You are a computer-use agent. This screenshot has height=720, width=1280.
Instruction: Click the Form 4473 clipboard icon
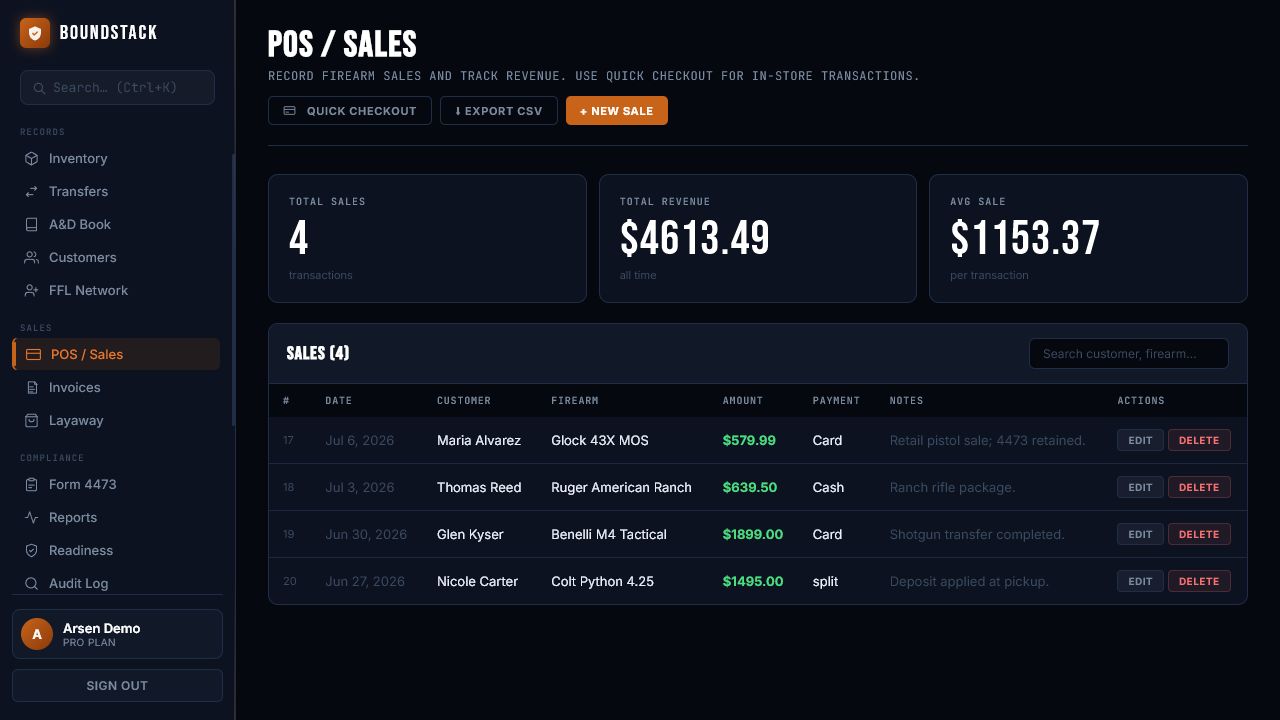[x=32, y=484]
